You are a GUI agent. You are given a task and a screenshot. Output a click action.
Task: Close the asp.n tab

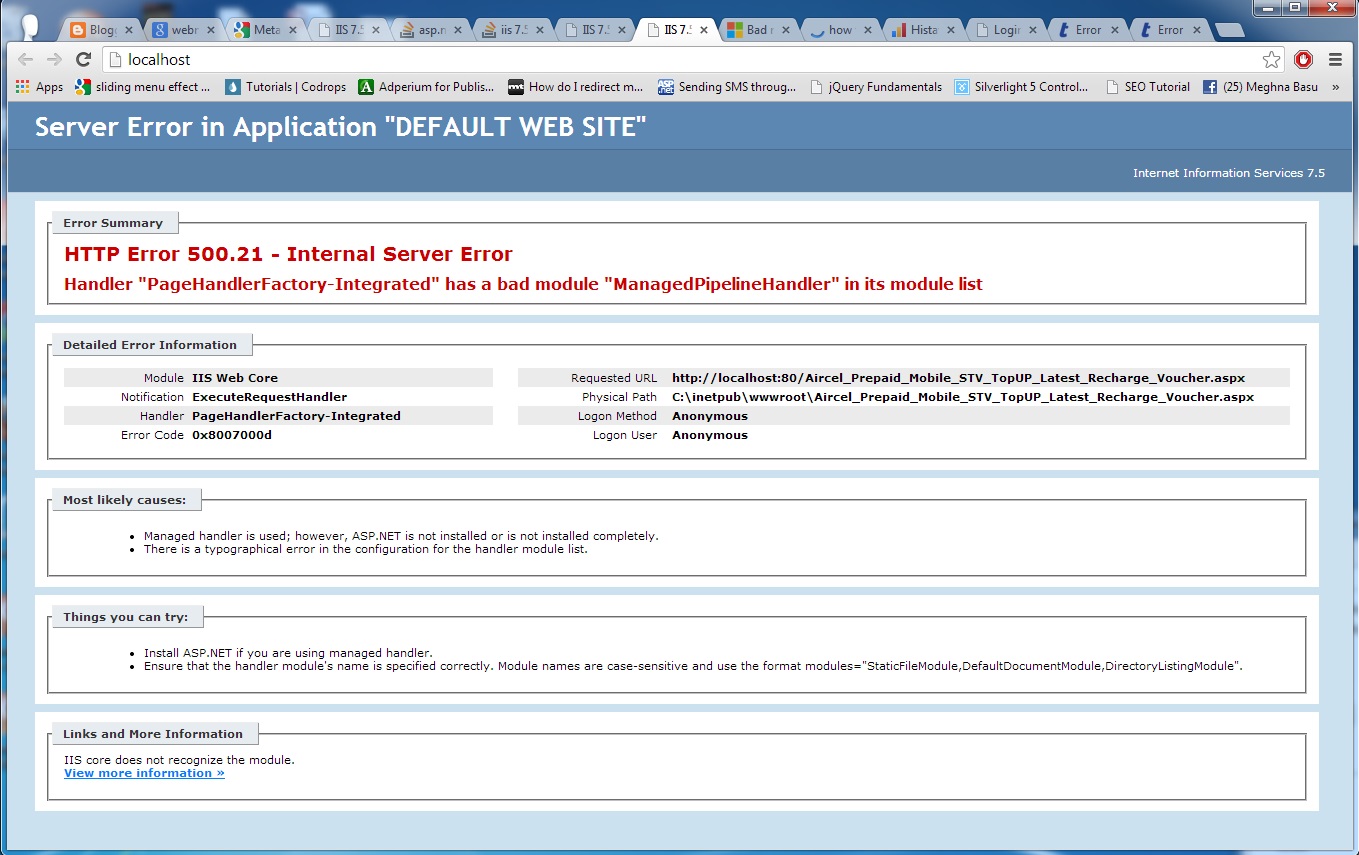point(456,30)
